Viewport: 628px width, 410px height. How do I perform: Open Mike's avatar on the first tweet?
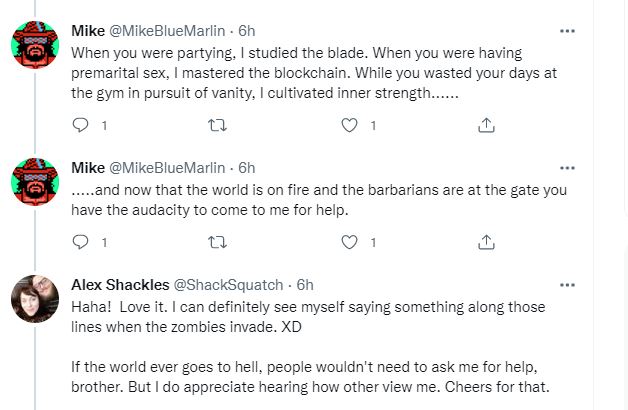click(x=35, y=44)
